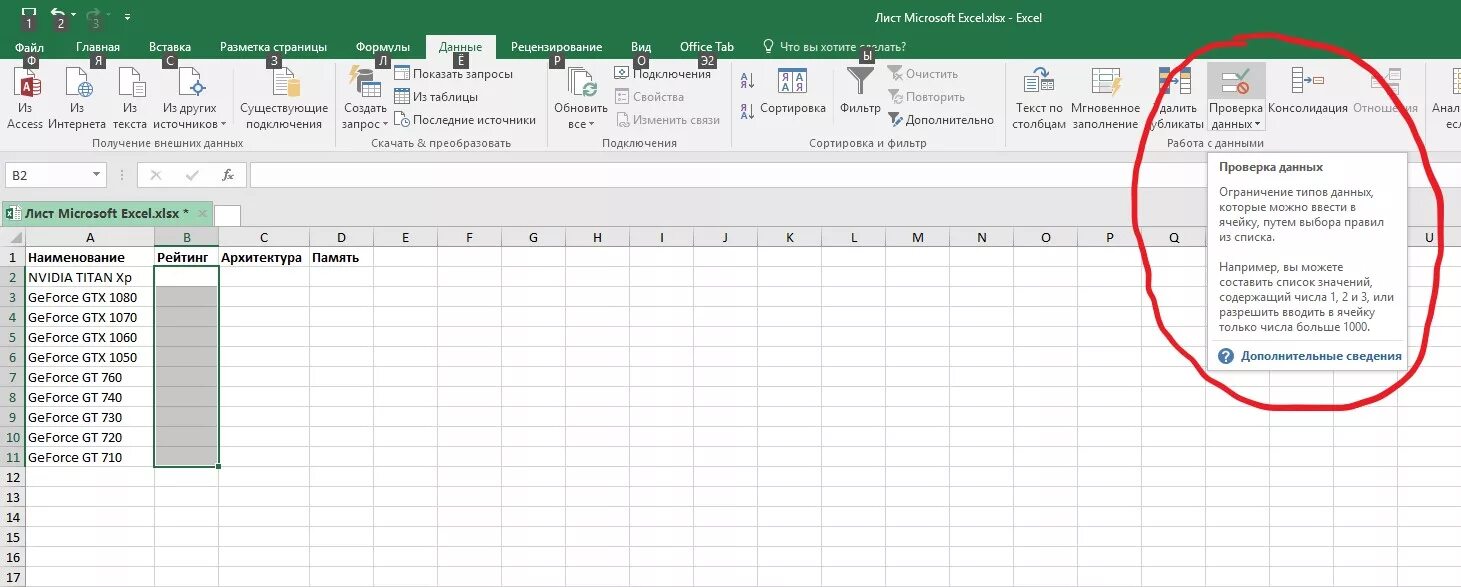Click the Подключения button
The height and width of the screenshot is (587, 1461).
[662, 74]
